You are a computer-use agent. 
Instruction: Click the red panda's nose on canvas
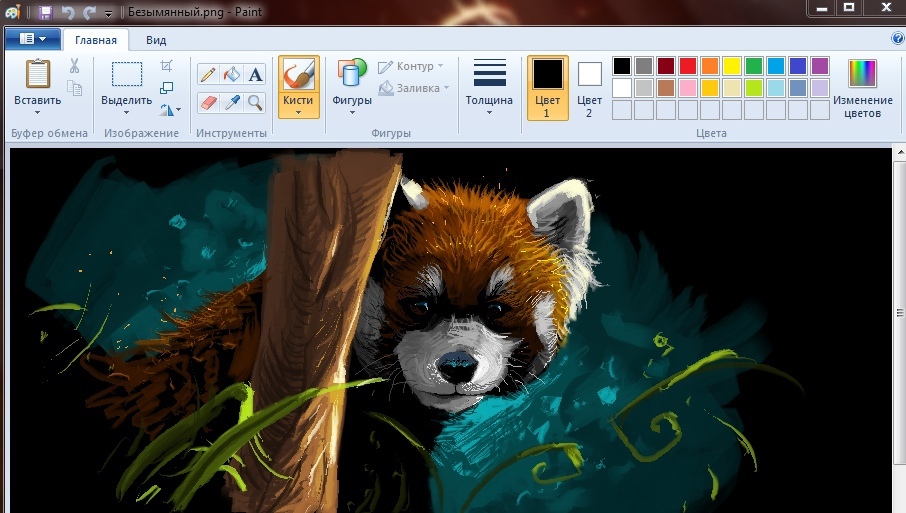click(x=457, y=365)
